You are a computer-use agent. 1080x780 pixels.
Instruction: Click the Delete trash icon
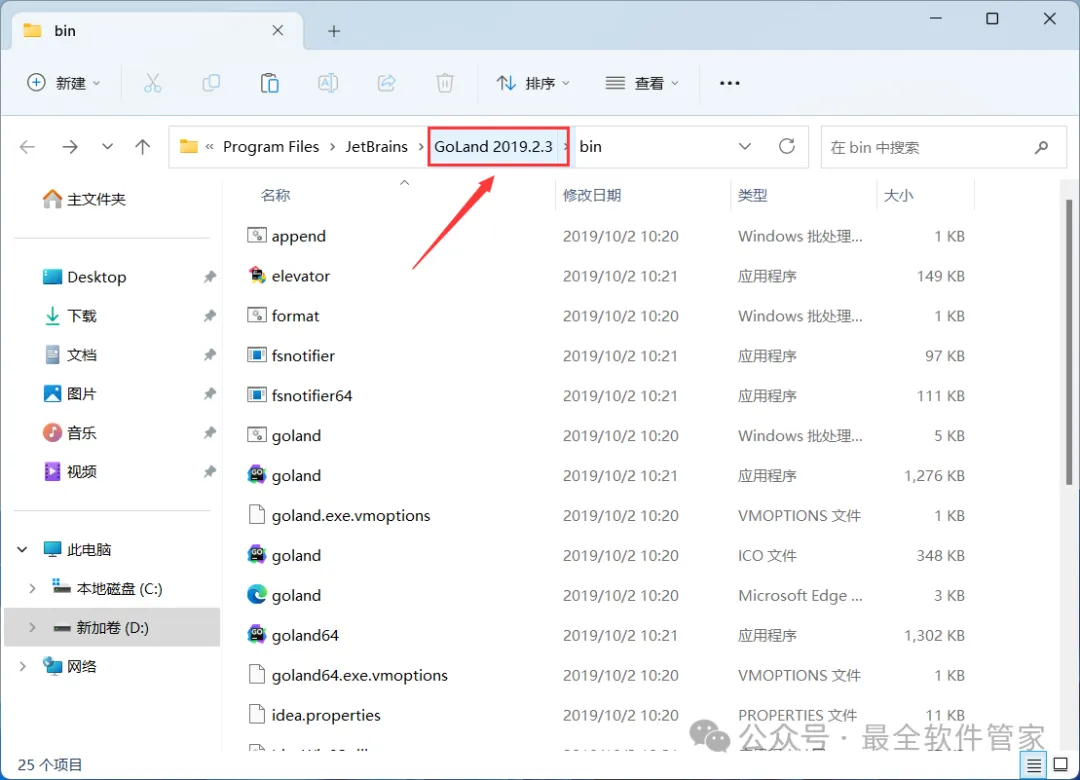tap(445, 83)
